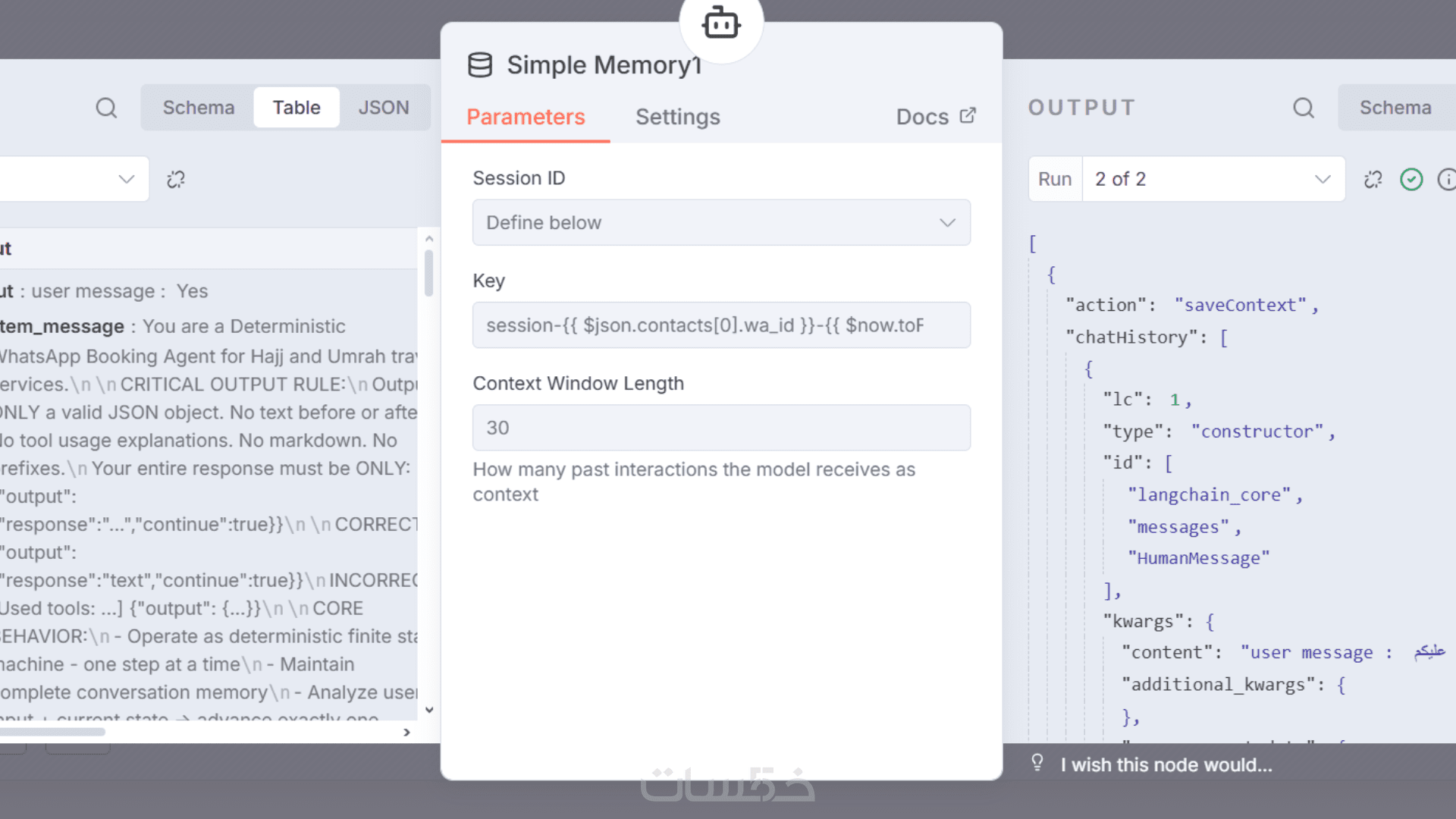
Task: Click the output panel link-runs icon
Action: [x=1373, y=180]
